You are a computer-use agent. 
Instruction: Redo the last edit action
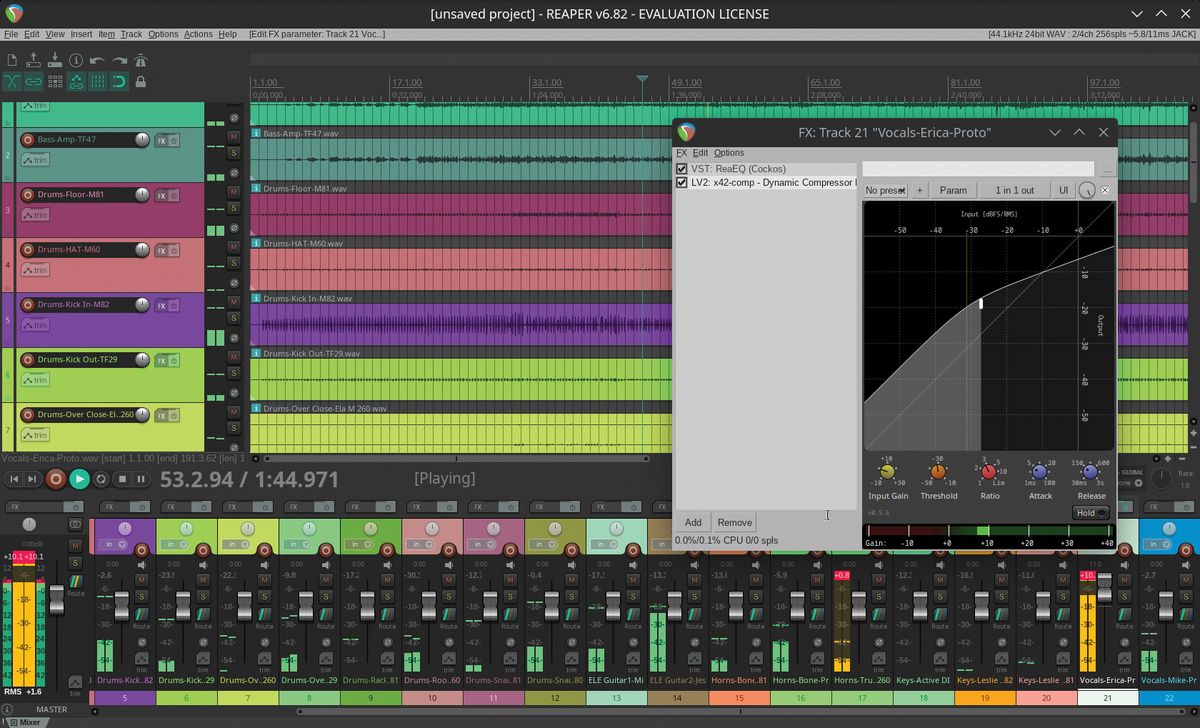[x=120, y=58]
